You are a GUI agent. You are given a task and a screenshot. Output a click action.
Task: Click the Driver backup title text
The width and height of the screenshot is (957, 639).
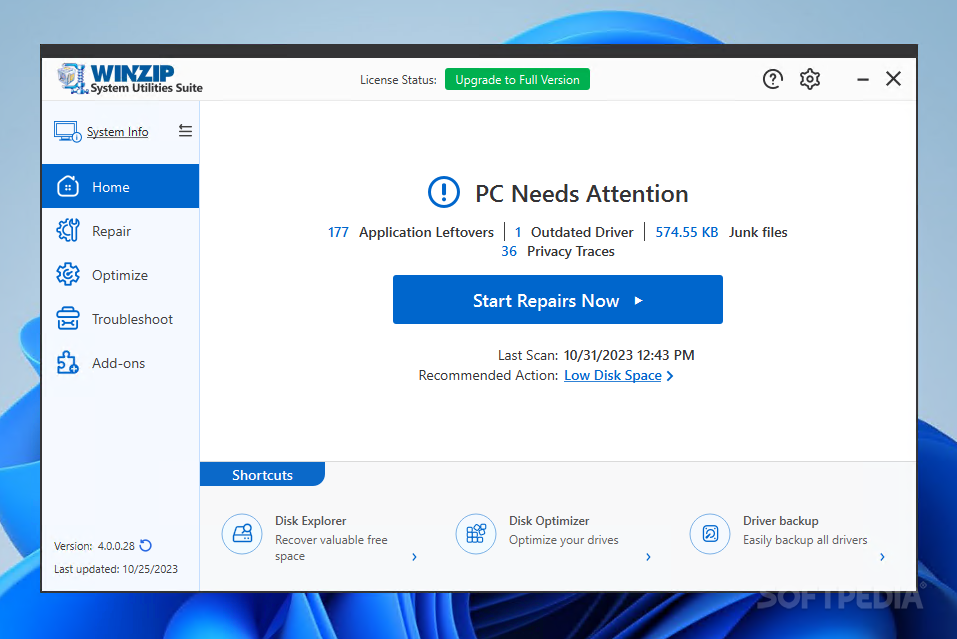click(x=781, y=521)
